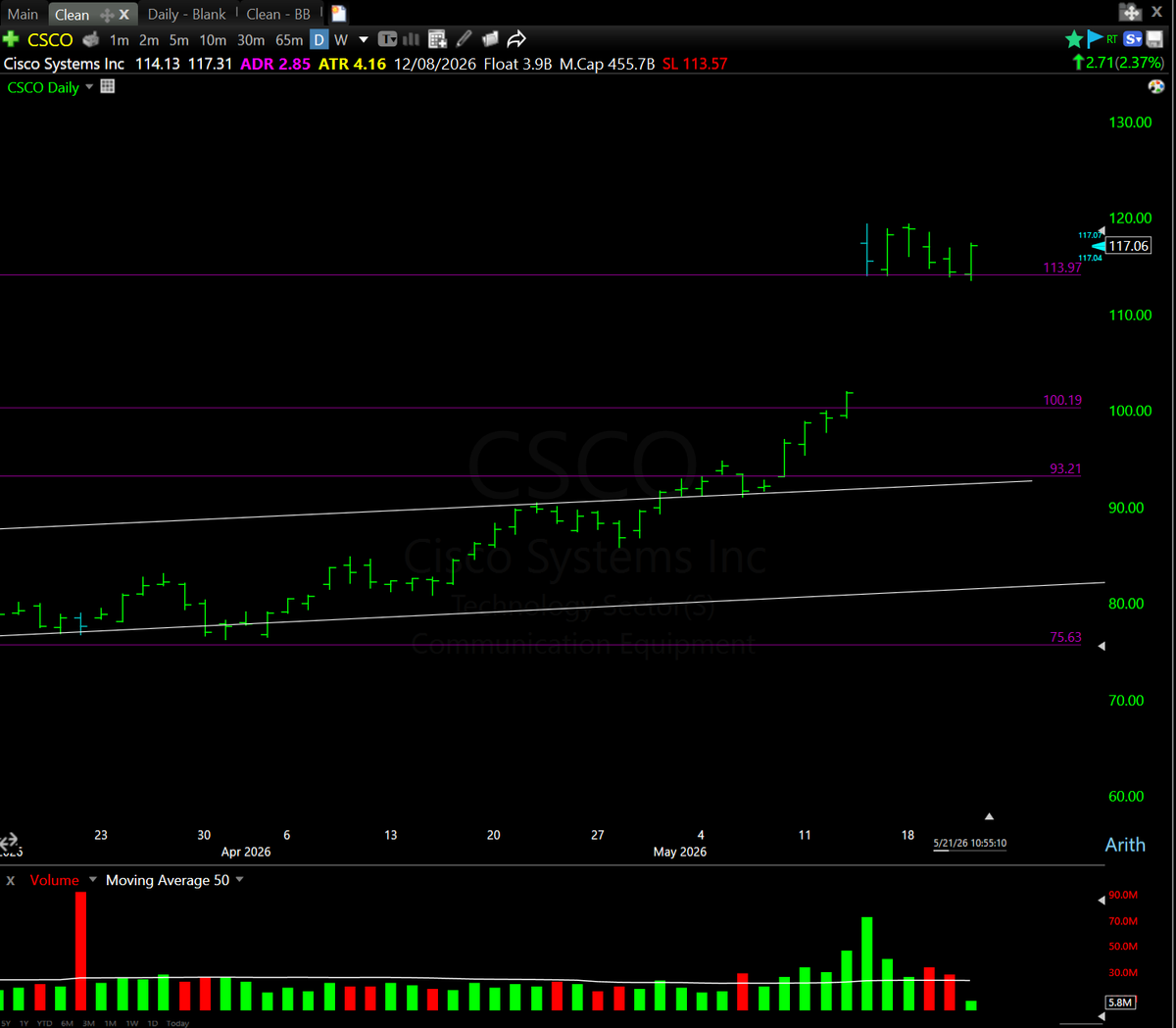Click the text note T icon
This screenshot has height=1028, width=1176.
click(x=387, y=39)
